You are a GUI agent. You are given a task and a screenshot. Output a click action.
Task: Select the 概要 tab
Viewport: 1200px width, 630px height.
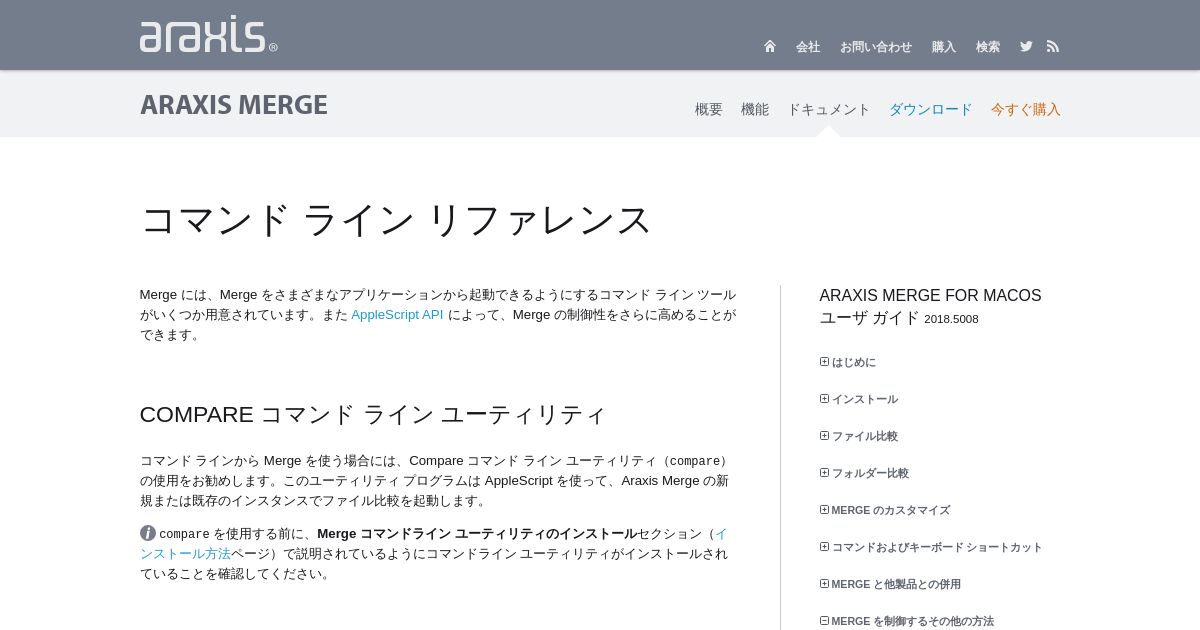click(709, 109)
